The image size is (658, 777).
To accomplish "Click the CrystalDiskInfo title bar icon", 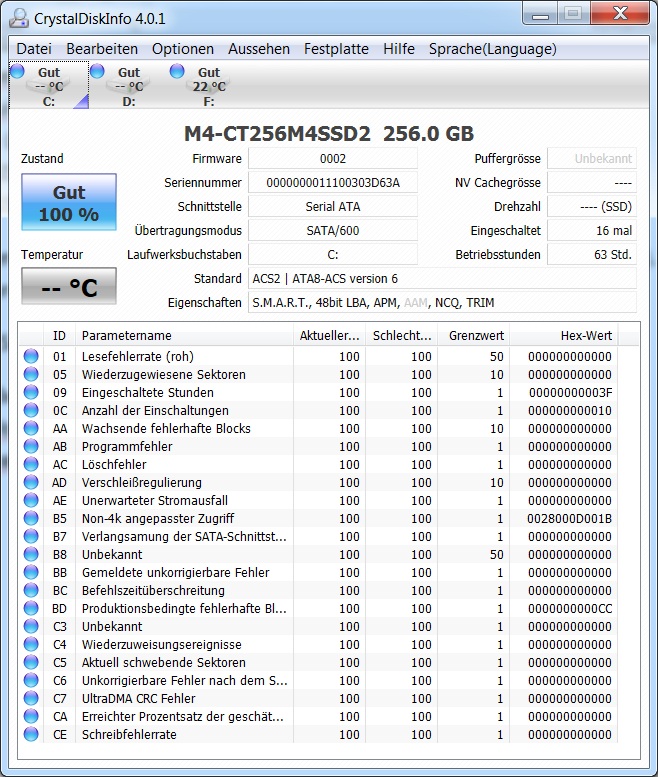I will pyautogui.click(x=19, y=18).
